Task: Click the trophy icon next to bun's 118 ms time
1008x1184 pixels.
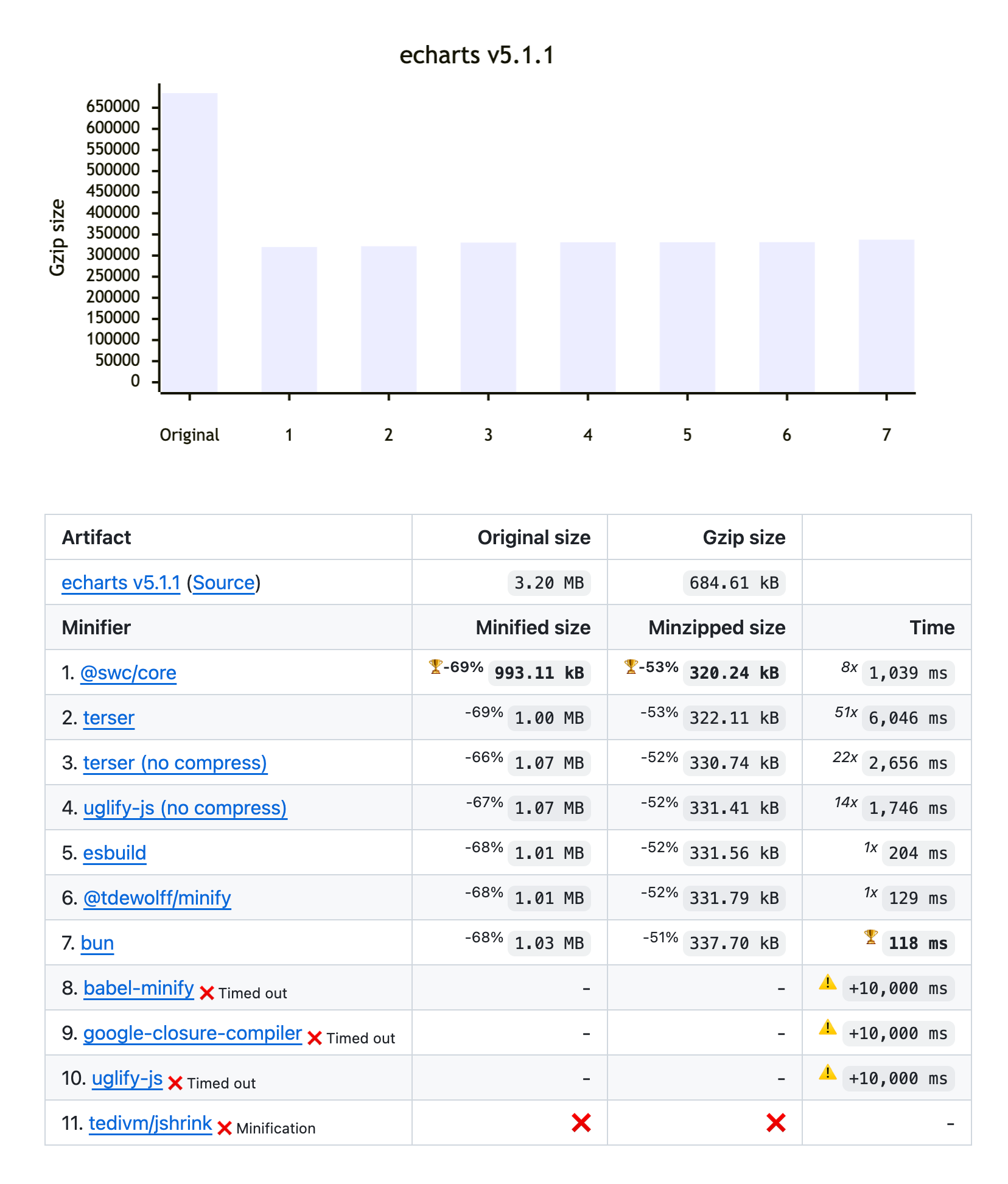Action: [x=872, y=937]
